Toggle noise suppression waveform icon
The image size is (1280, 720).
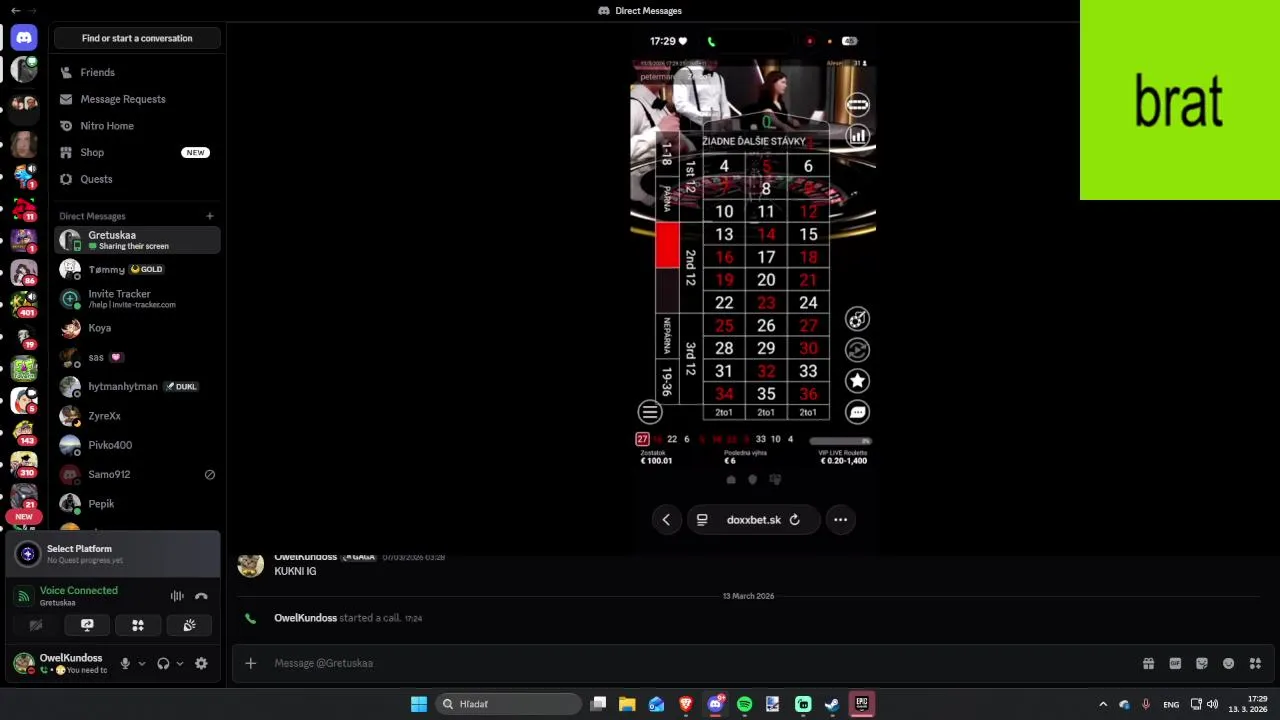coord(177,596)
